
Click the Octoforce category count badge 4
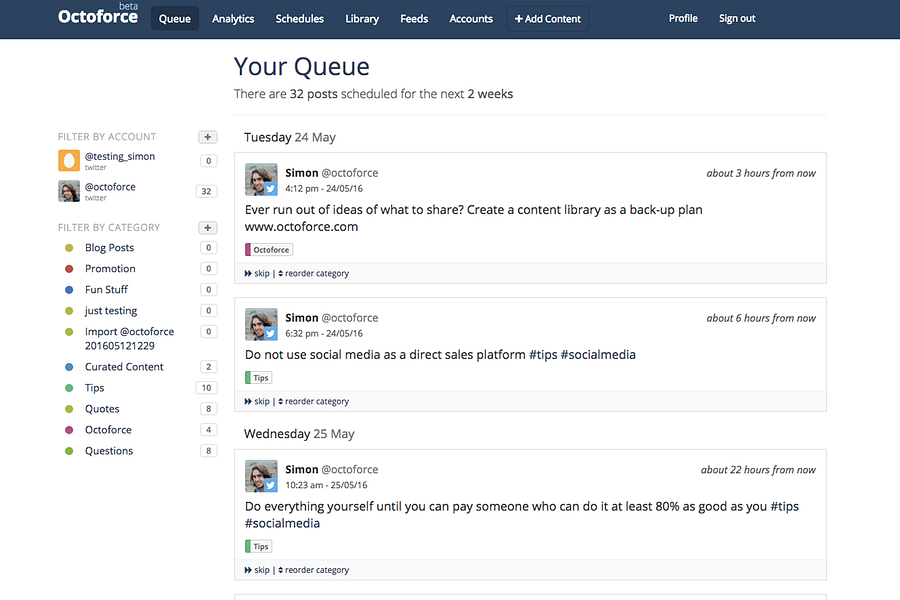(208, 429)
